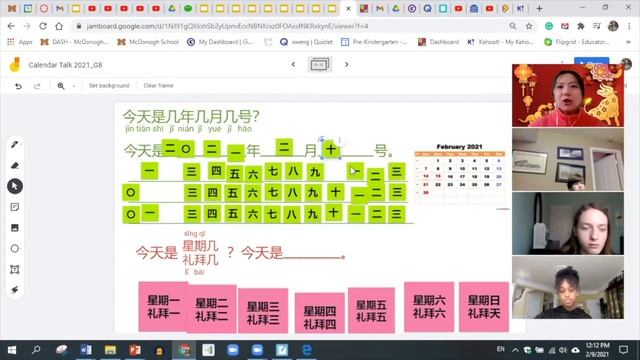Open Microsoft Edge from the taskbar

coord(307,350)
